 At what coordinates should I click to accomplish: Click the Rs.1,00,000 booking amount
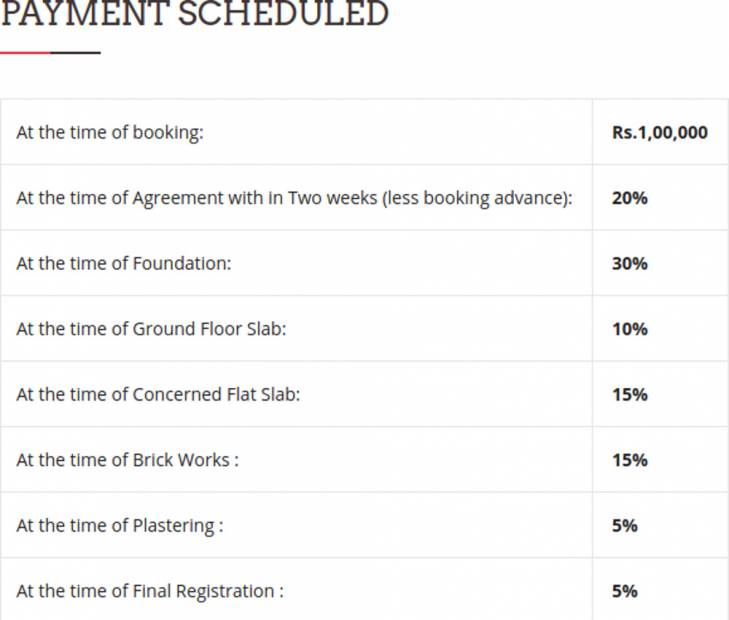pos(660,132)
